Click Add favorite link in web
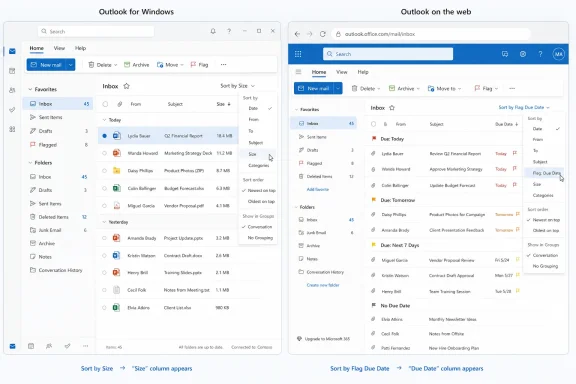The width and height of the screenshot is (576, 384). (x=318, y=190)
